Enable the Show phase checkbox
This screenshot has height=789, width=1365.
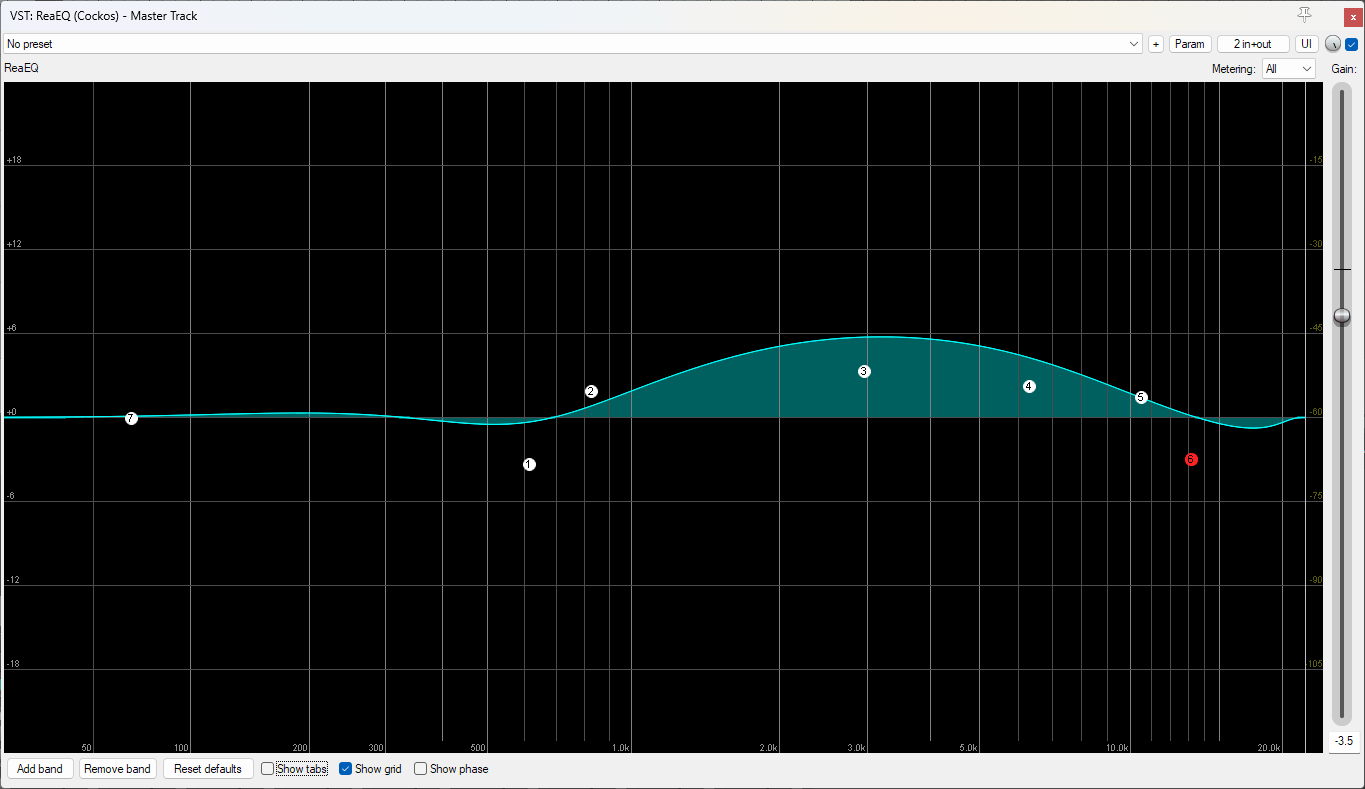421,769
